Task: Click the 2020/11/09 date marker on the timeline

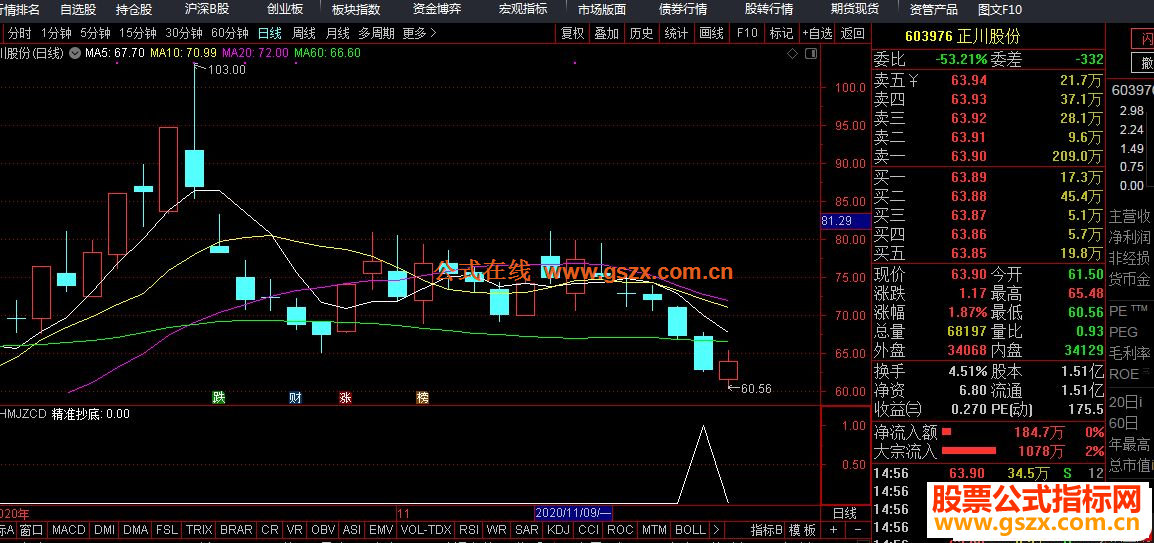Action: coord(573,512)
